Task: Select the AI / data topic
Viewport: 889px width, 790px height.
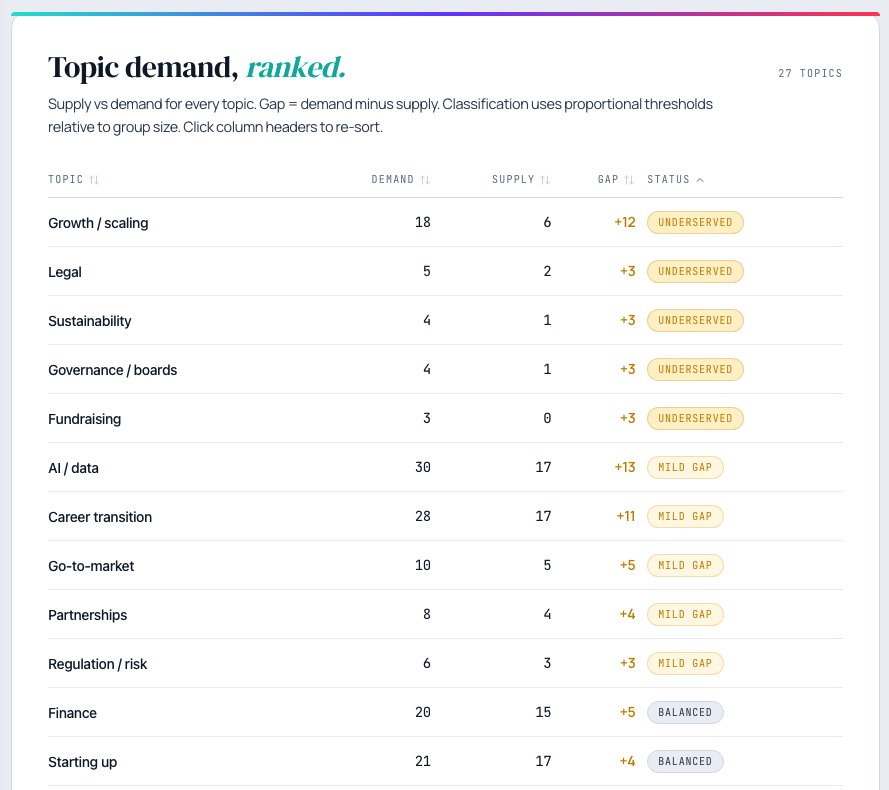Action: (73, 468)
